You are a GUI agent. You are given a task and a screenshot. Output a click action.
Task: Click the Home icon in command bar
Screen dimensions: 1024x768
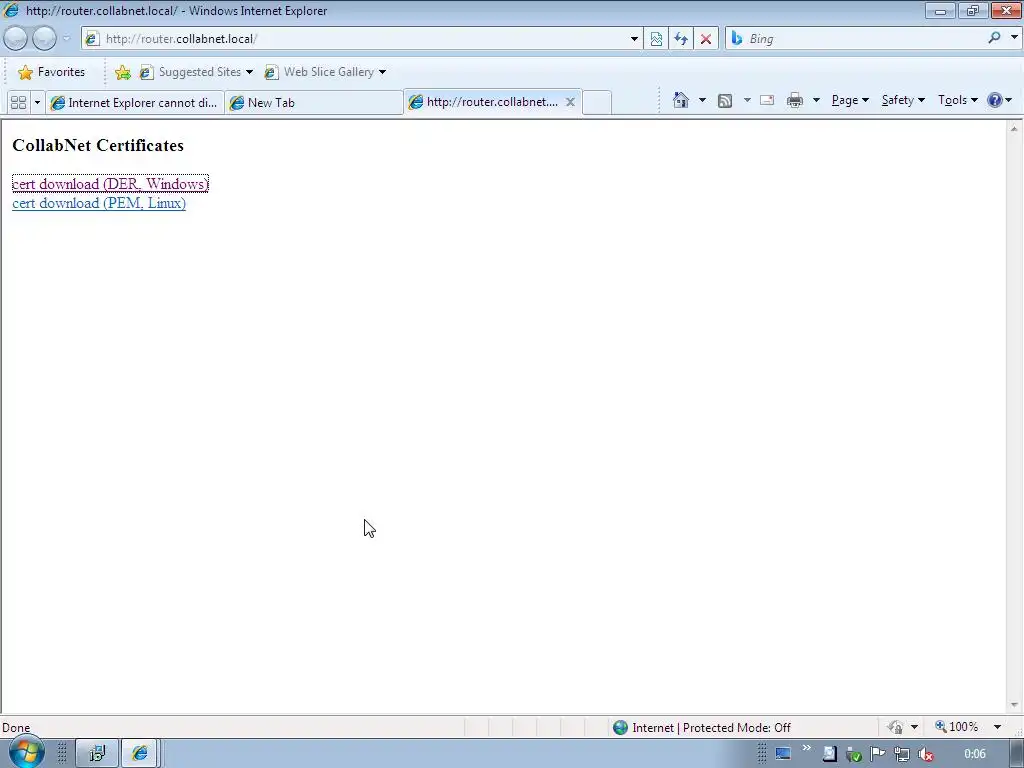pos(680,100)
